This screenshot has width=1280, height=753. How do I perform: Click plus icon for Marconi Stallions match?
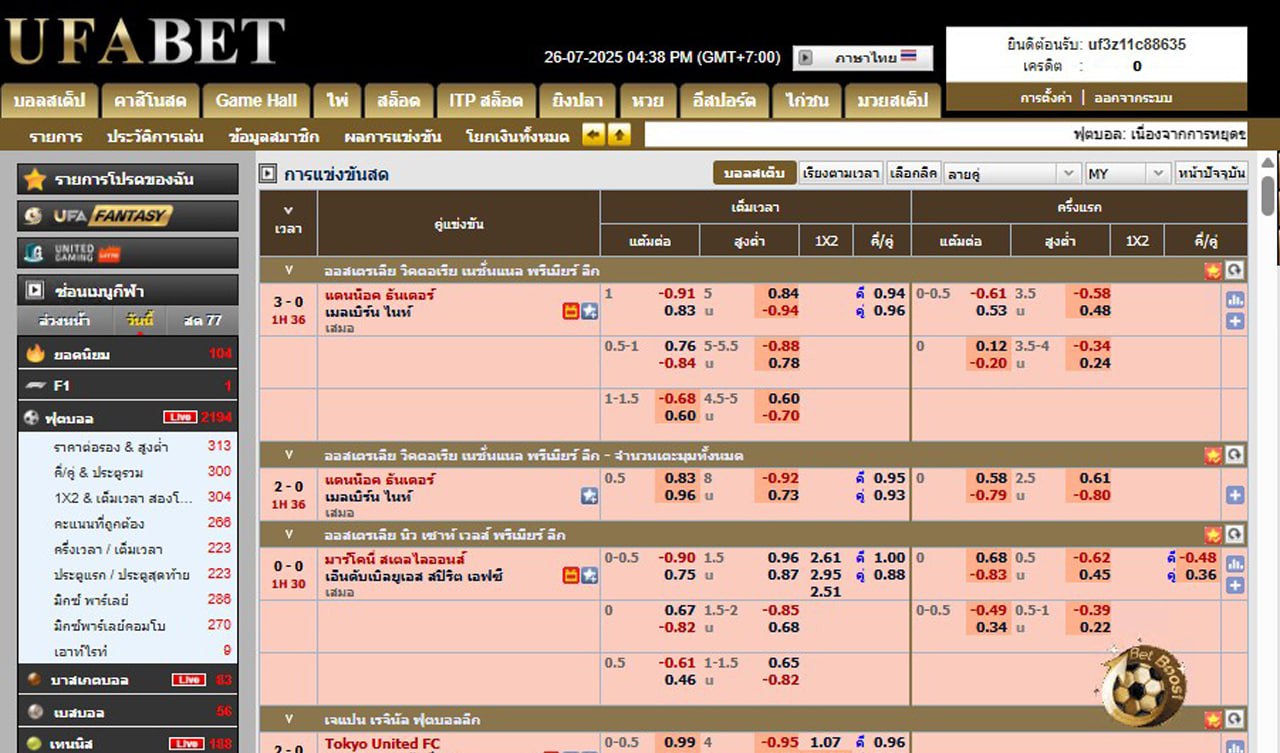point(1235,585)
